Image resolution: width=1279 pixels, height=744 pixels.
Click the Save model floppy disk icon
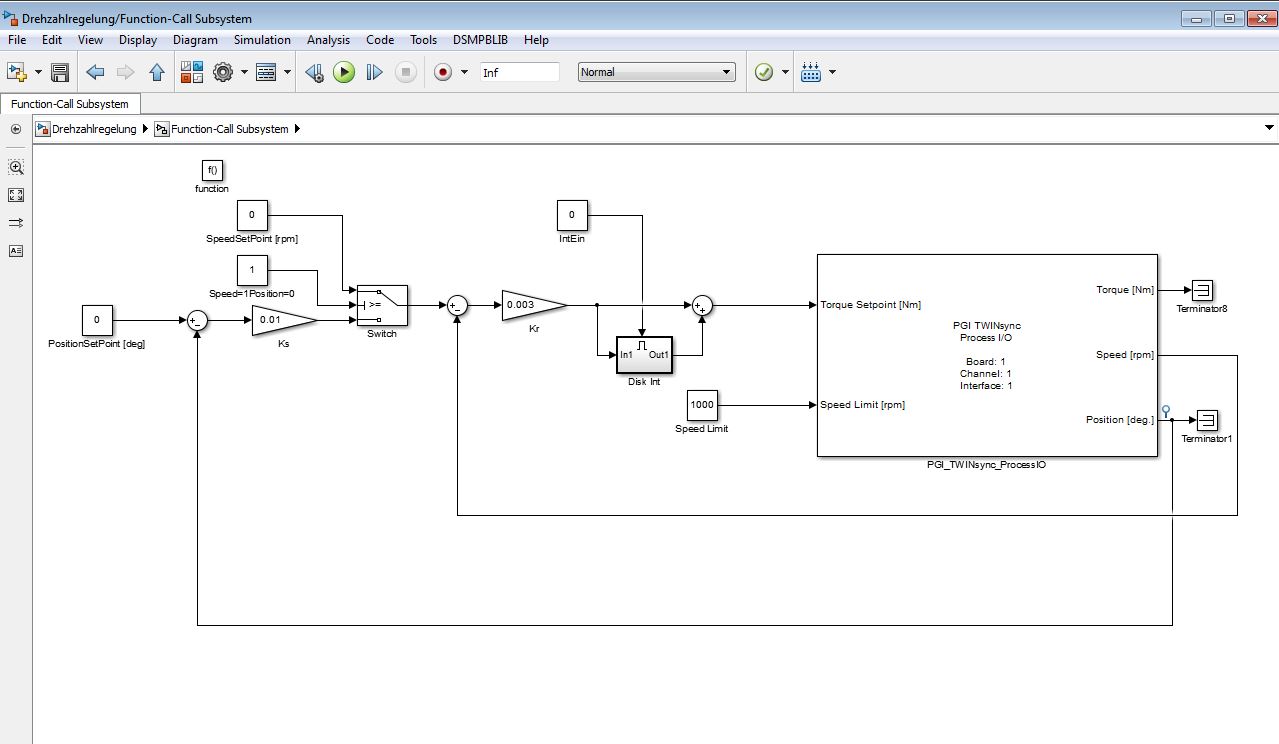[60, 72]
